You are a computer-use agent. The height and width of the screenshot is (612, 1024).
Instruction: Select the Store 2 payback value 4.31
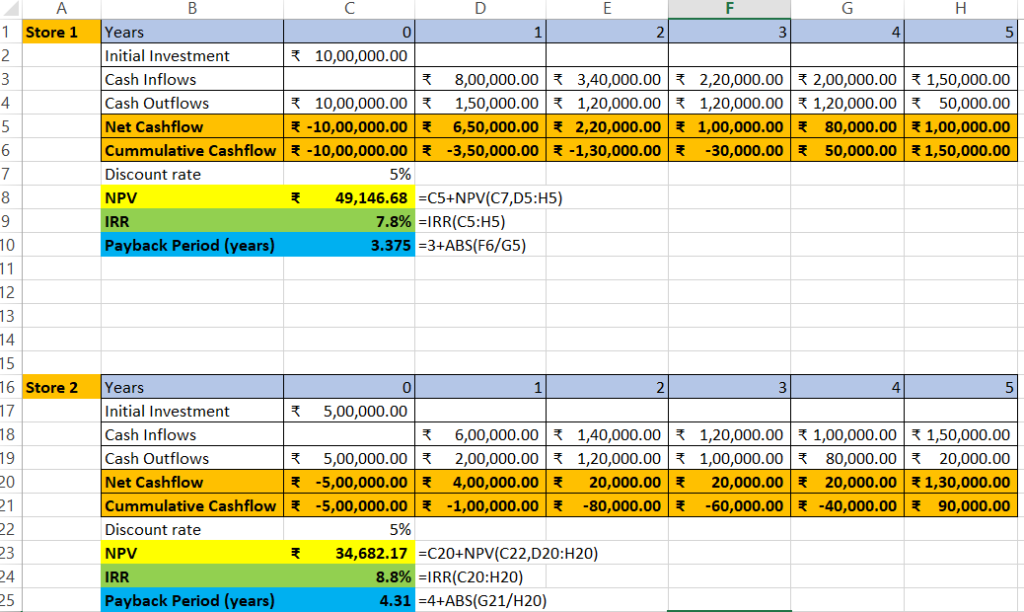(348, 601)
